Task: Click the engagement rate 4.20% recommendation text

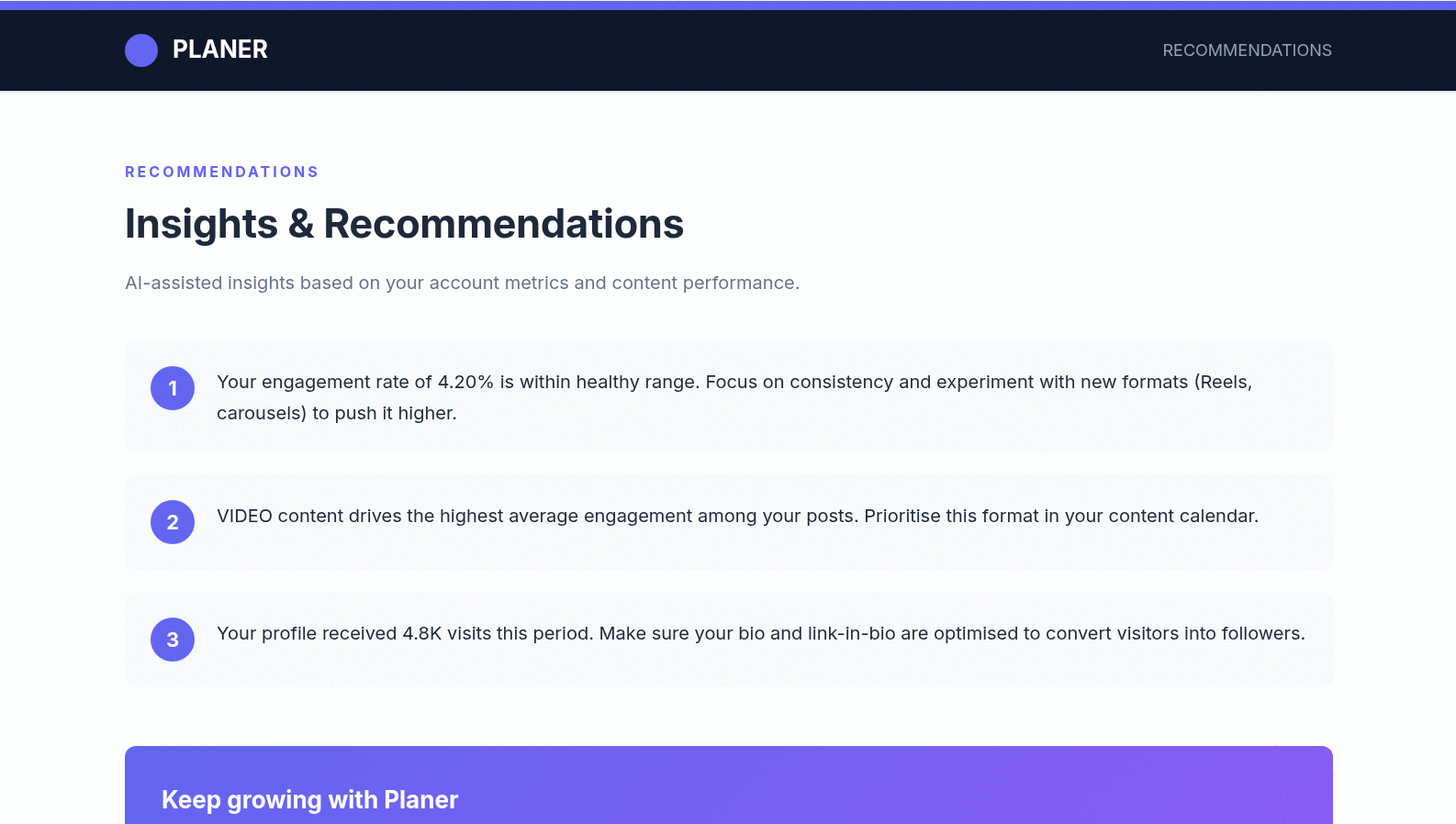Action: 734,397
